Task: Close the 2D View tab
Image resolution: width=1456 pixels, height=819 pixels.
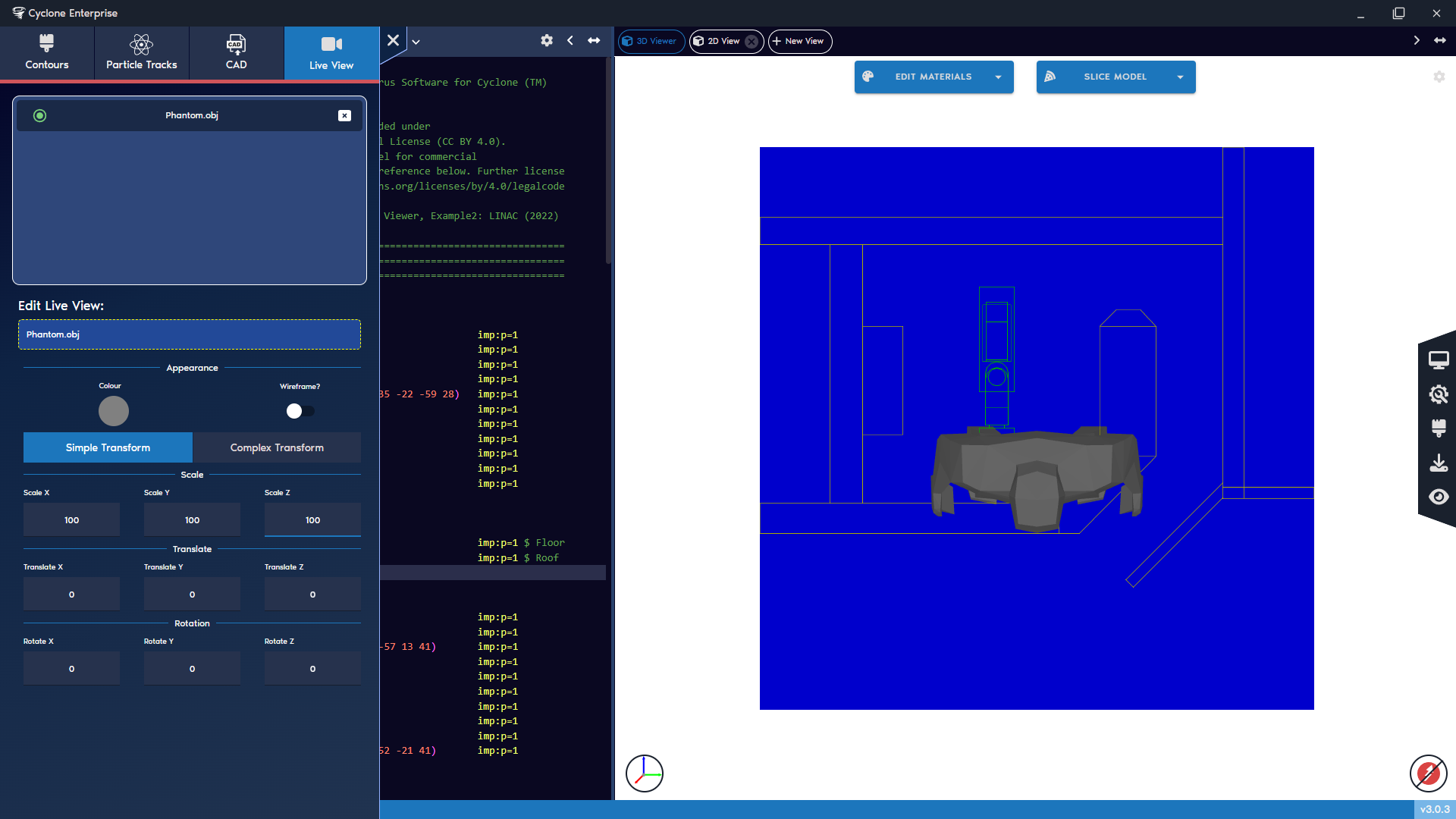Action: 752,42
